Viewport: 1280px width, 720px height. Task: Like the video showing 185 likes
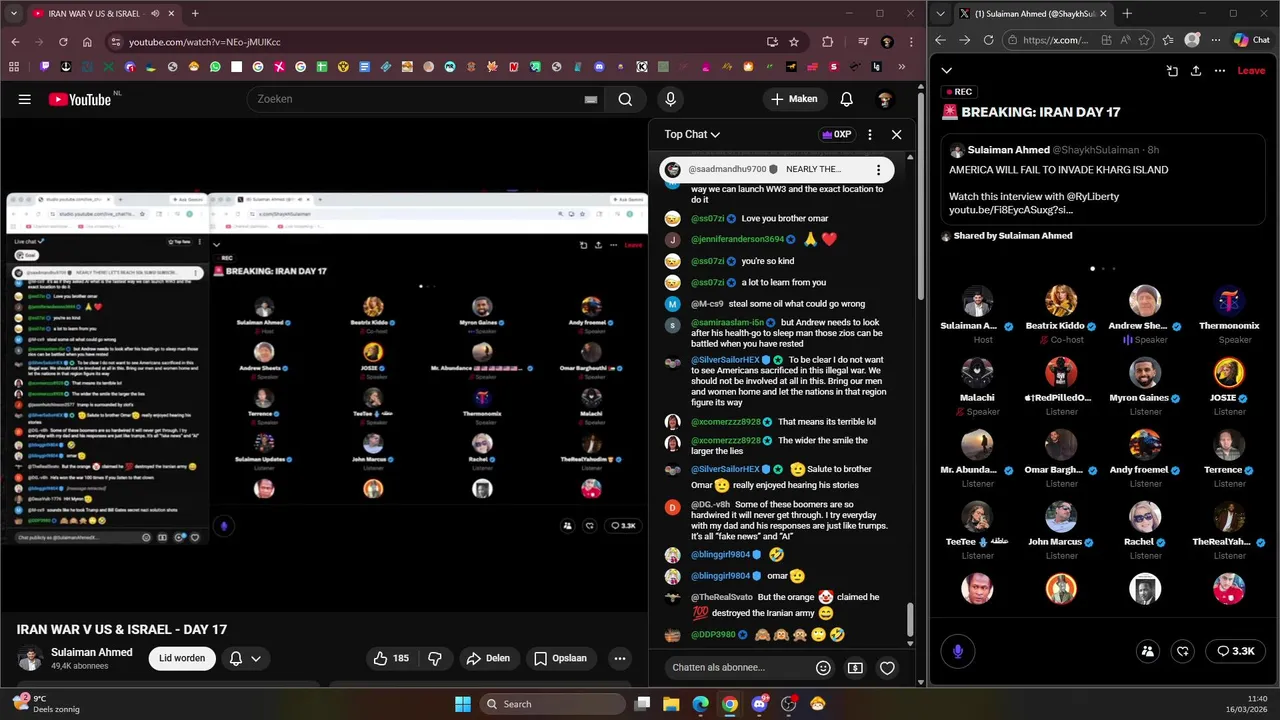391,658
